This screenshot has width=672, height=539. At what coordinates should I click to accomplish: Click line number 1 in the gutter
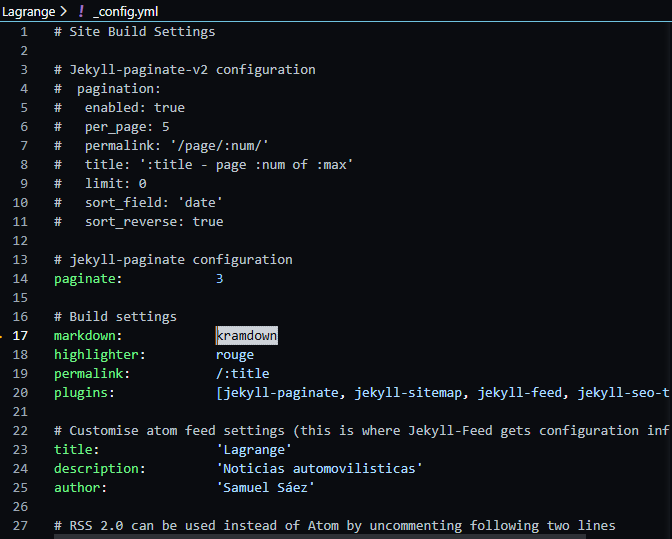point(24,31)
